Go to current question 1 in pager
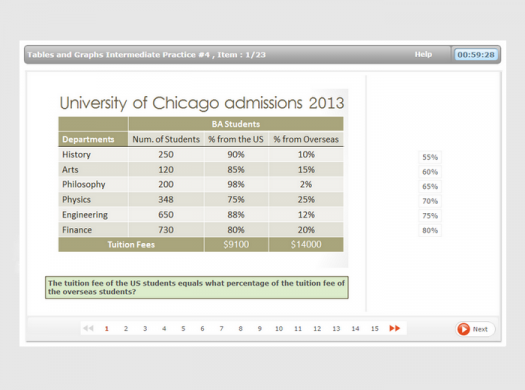This screenshot has width=525, height=390. pos(107,329)
